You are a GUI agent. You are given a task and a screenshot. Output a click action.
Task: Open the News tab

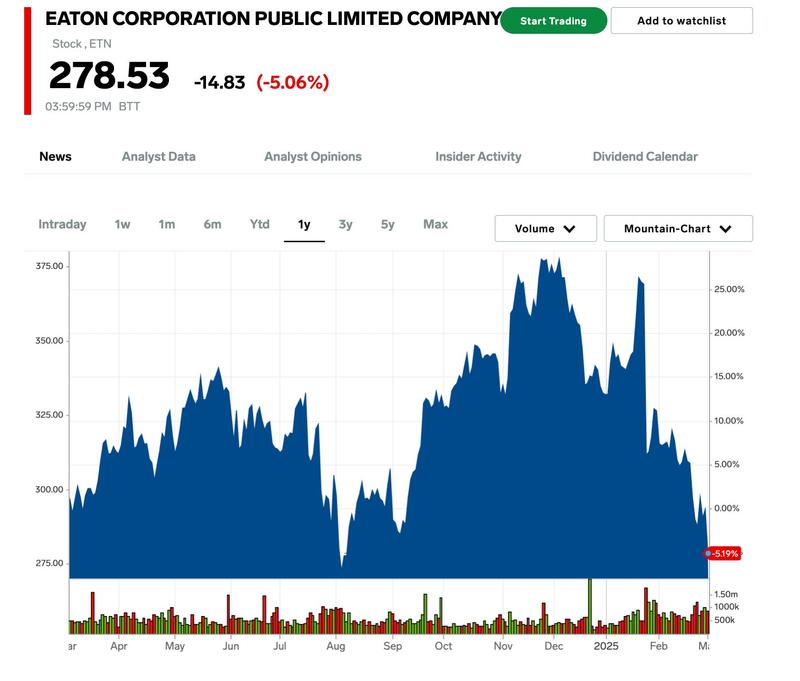[55, 157]
